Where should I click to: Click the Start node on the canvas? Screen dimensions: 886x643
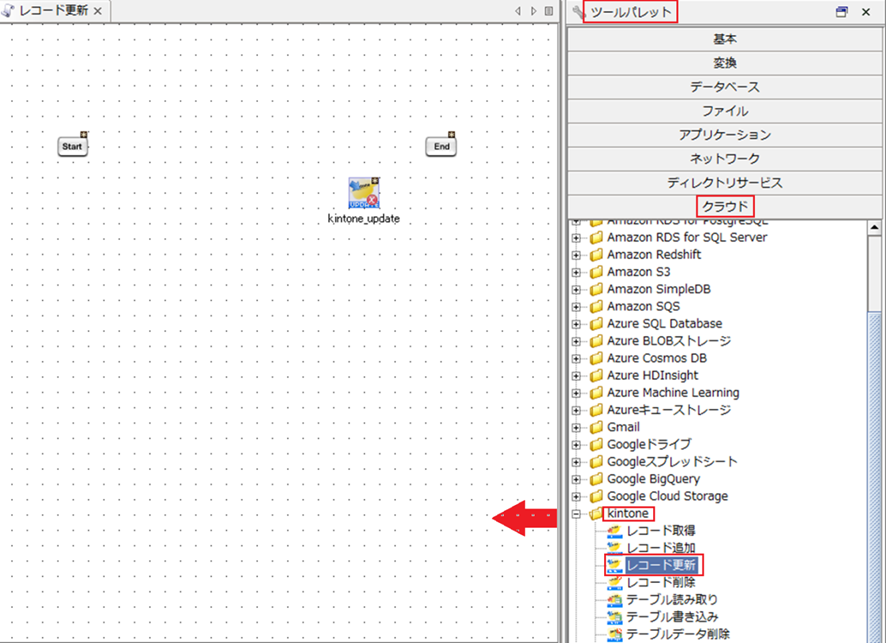72,146
